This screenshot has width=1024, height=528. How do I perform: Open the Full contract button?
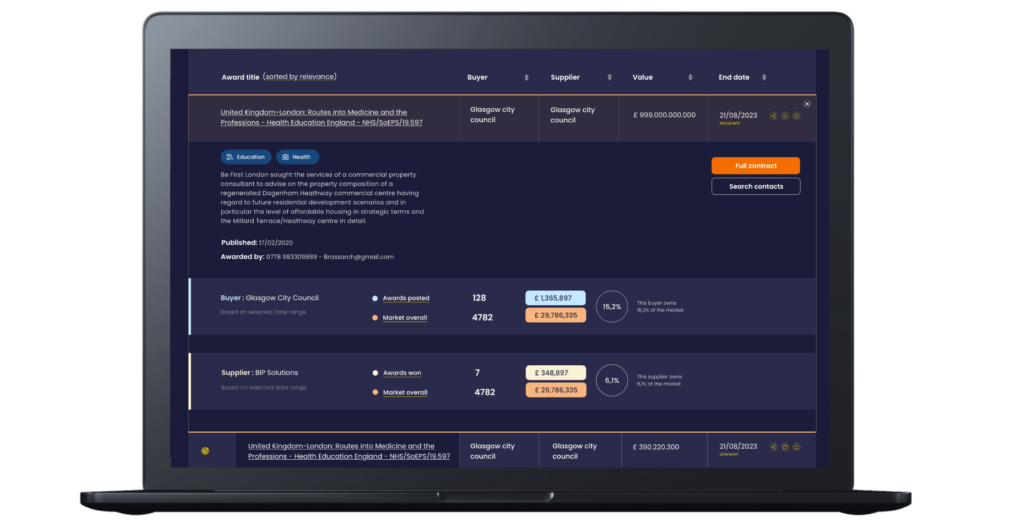(755, 166)
